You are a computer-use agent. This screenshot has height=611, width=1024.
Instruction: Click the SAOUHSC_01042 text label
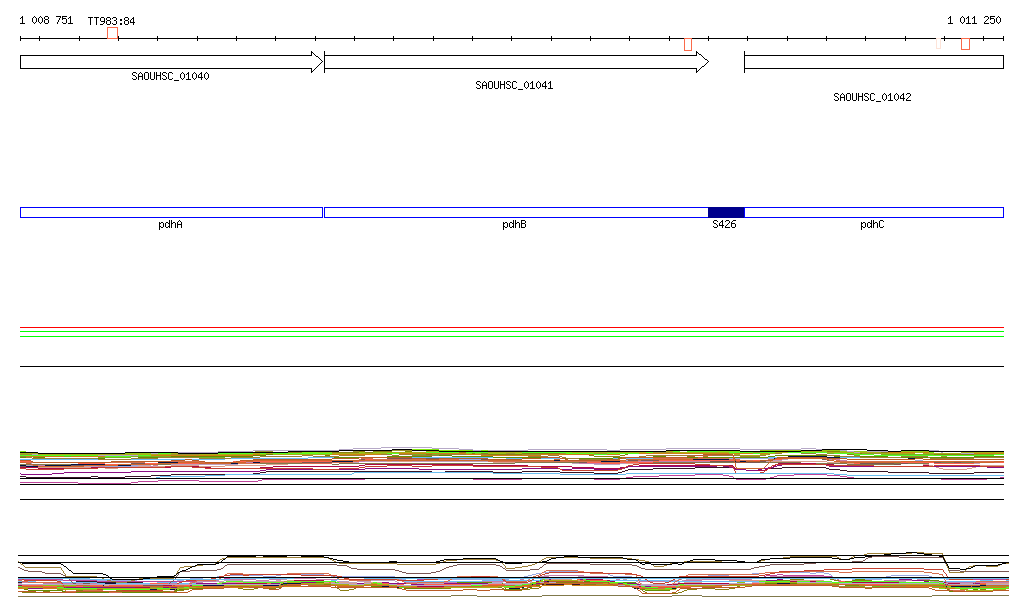pos(872,98)
